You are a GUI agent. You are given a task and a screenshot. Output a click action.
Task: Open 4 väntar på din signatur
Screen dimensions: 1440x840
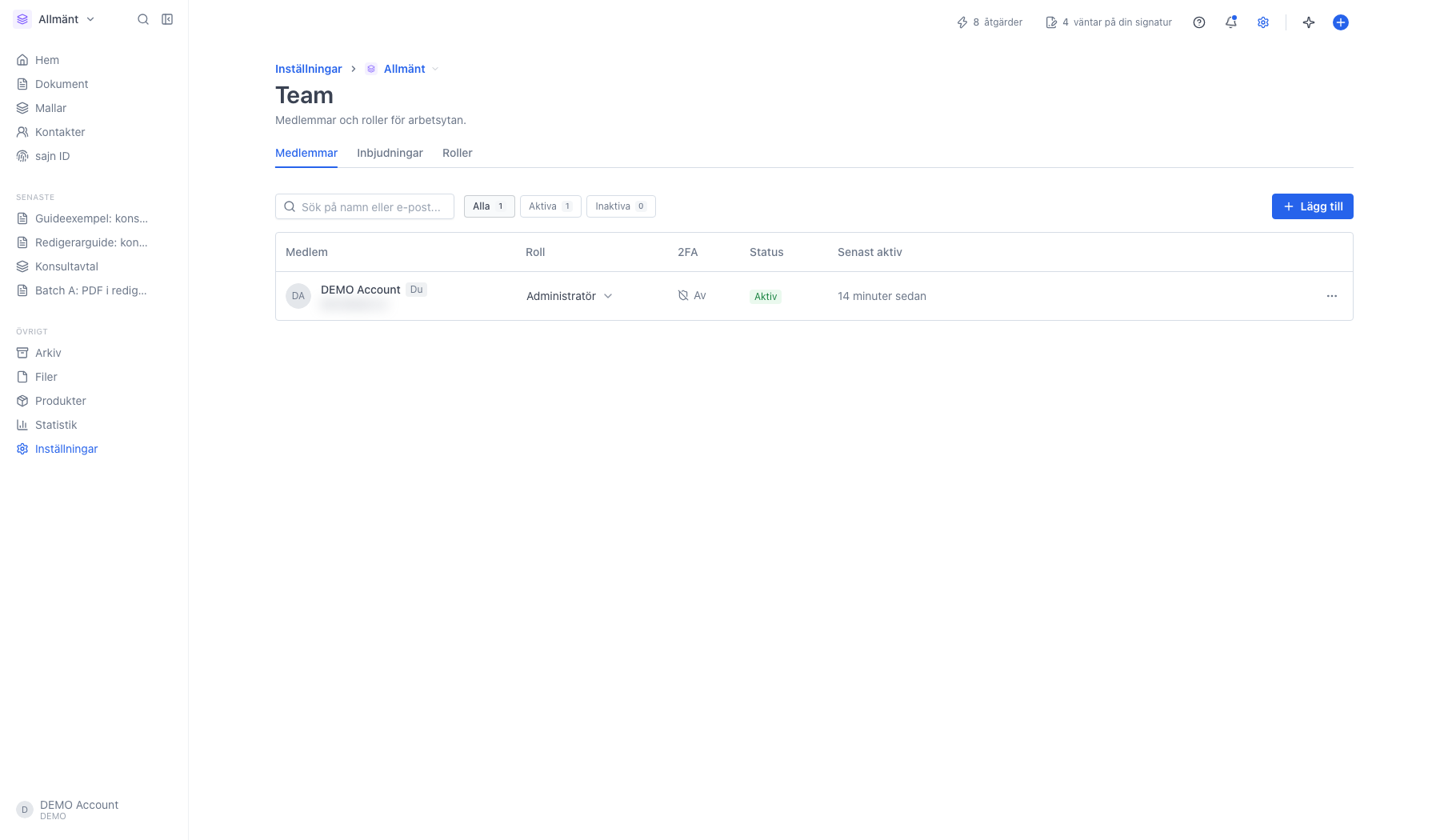pos(1109,22)
